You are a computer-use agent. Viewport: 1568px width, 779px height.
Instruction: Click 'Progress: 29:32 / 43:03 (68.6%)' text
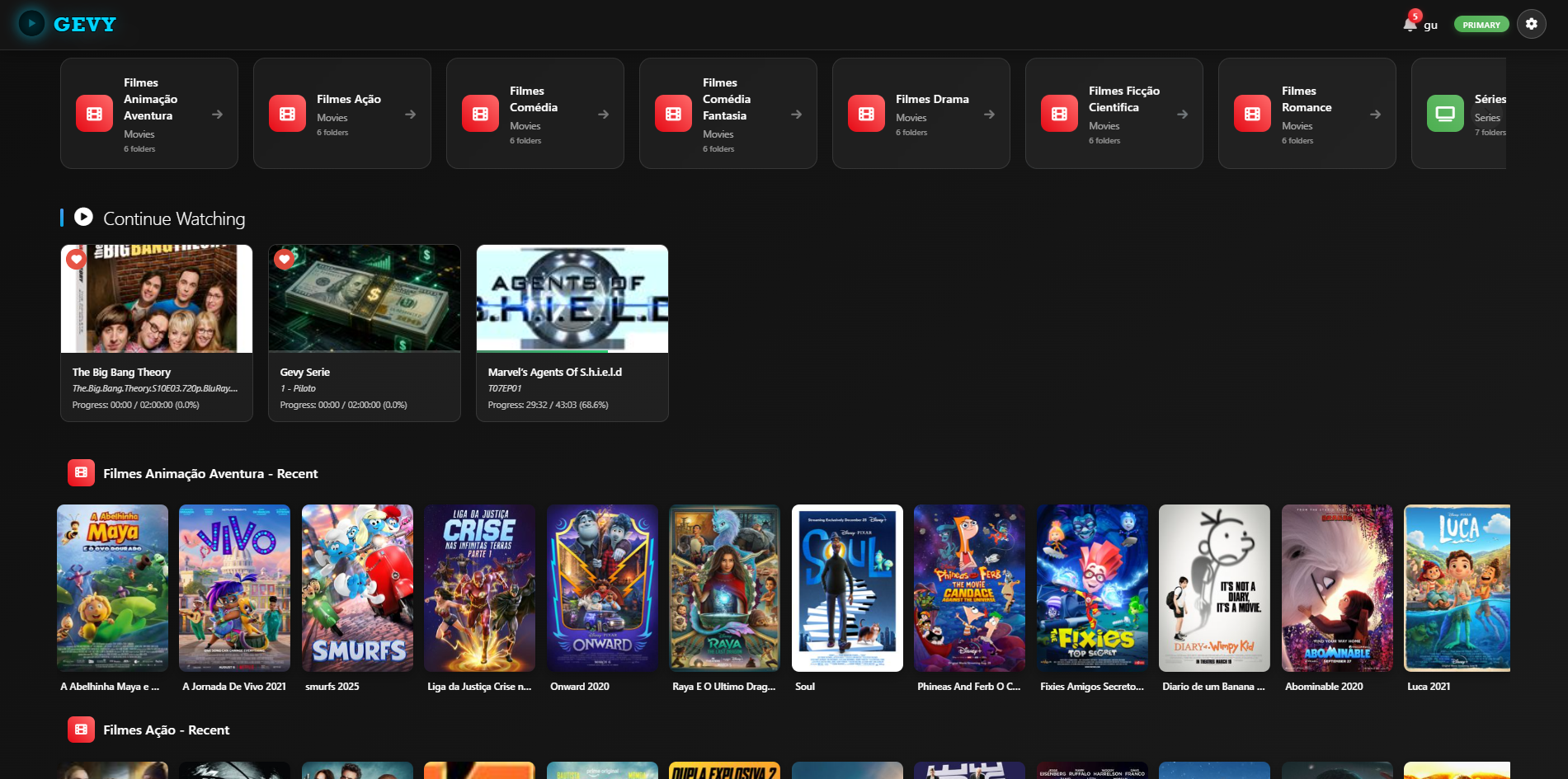point(548,405)
